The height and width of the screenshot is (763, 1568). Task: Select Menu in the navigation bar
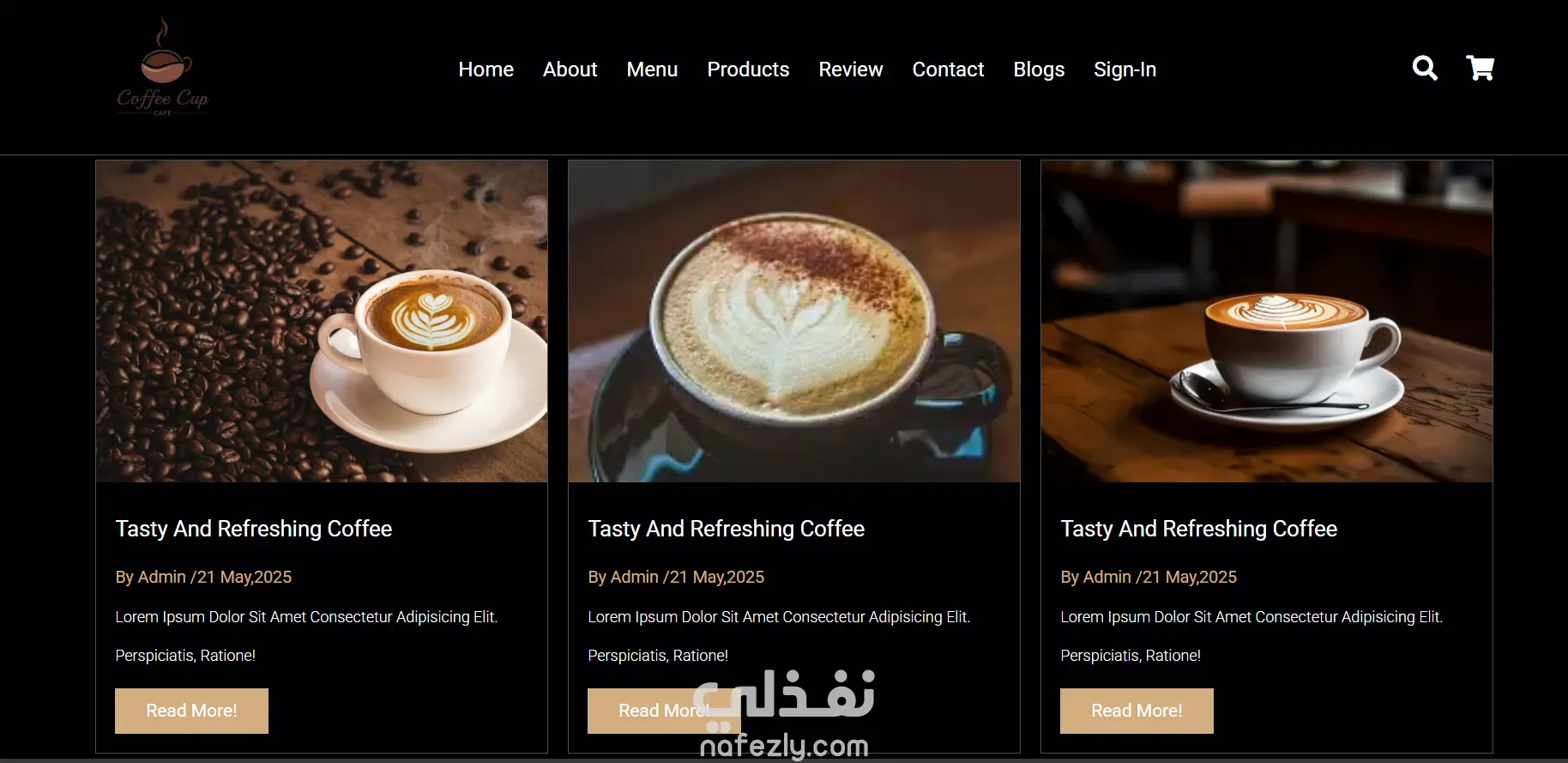(x=652, y=70)
